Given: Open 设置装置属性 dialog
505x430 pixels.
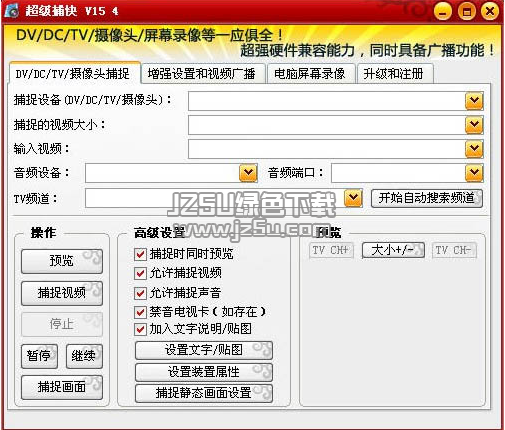Looking at the screenshot, I should [204, 372].
